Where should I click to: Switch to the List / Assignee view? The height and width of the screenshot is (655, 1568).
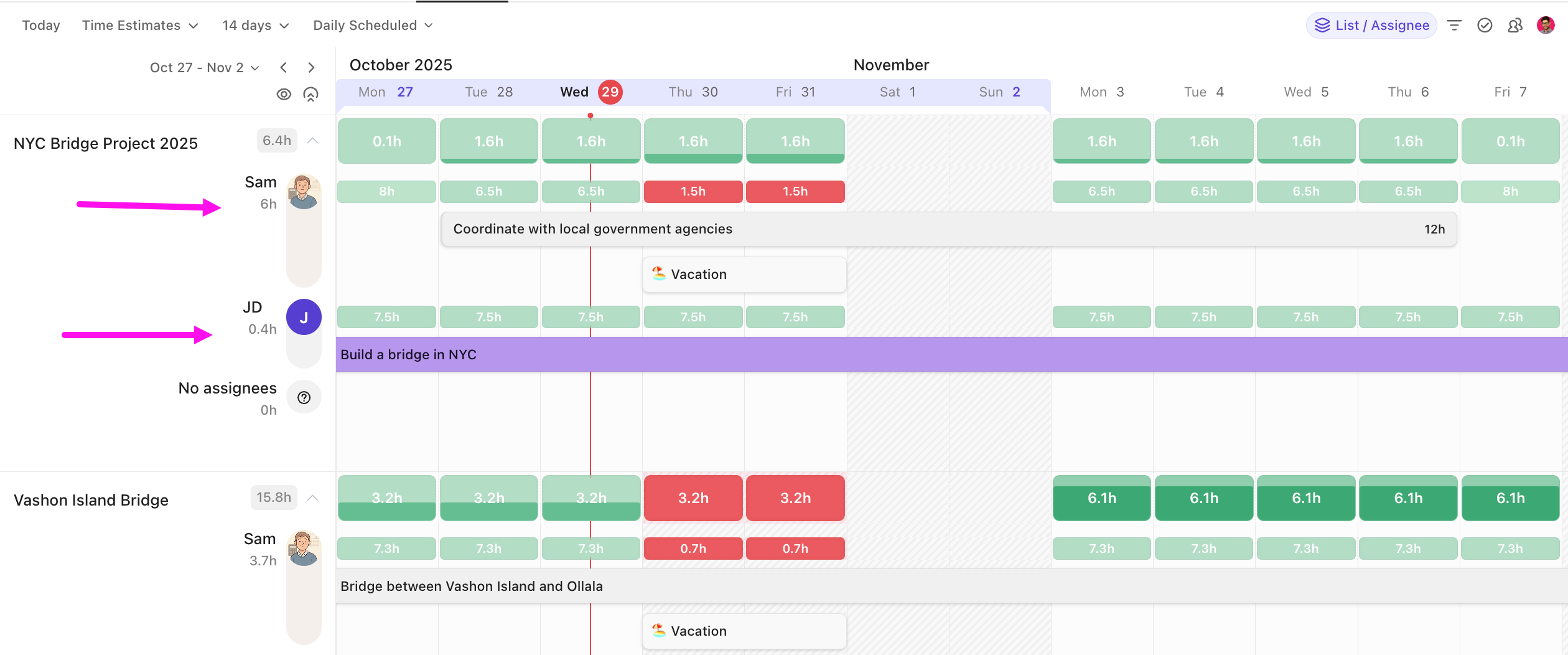tap(1371, 25)
